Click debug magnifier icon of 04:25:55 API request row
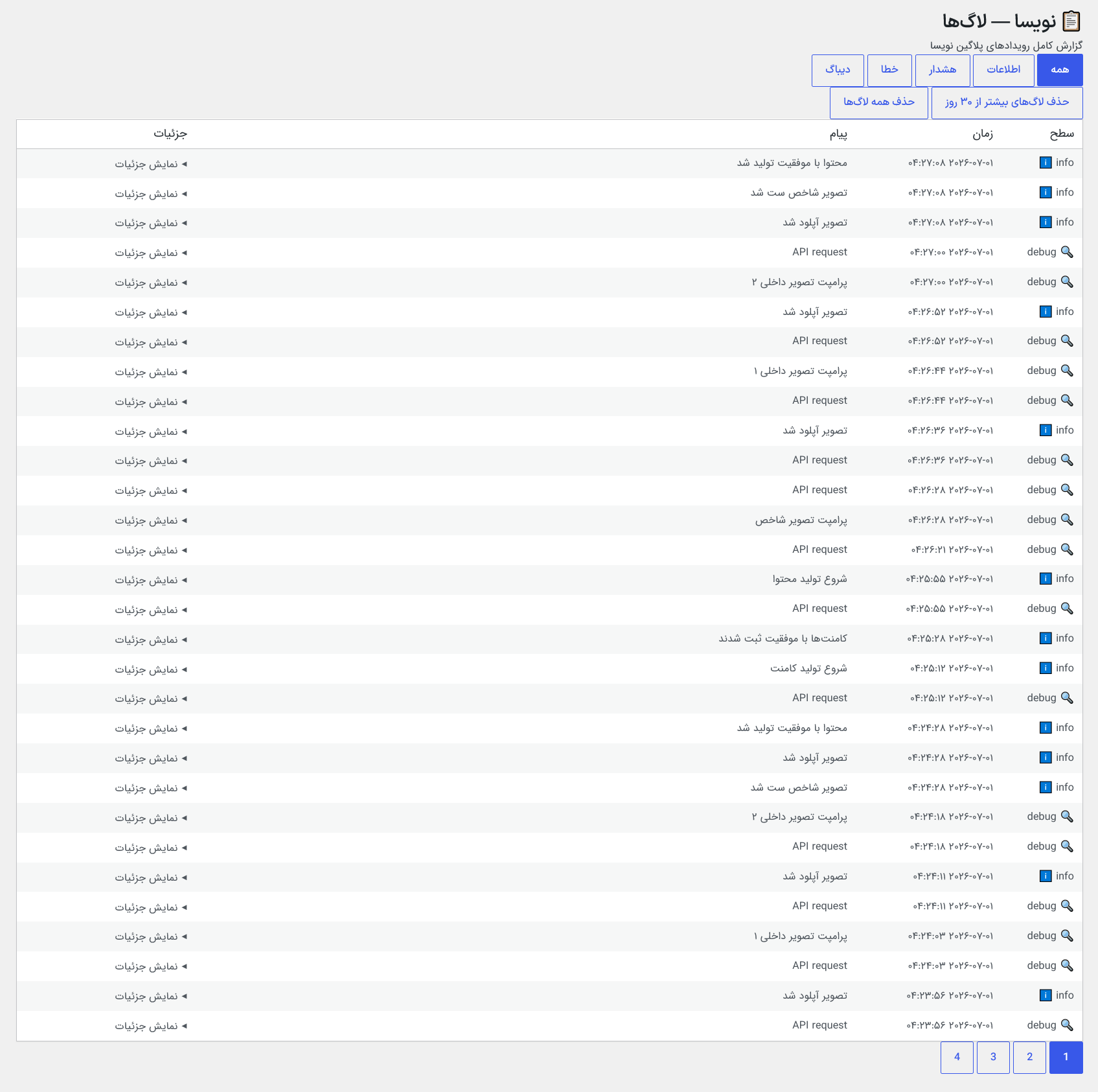1098x1092 pixels. [1067, 609]
